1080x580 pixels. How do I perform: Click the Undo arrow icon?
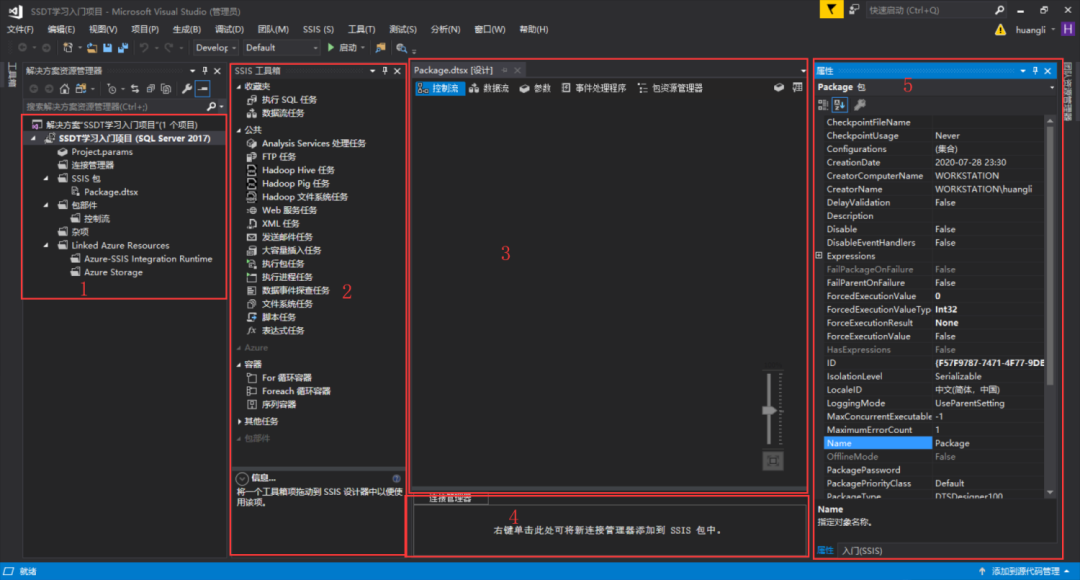coord(144,48)
